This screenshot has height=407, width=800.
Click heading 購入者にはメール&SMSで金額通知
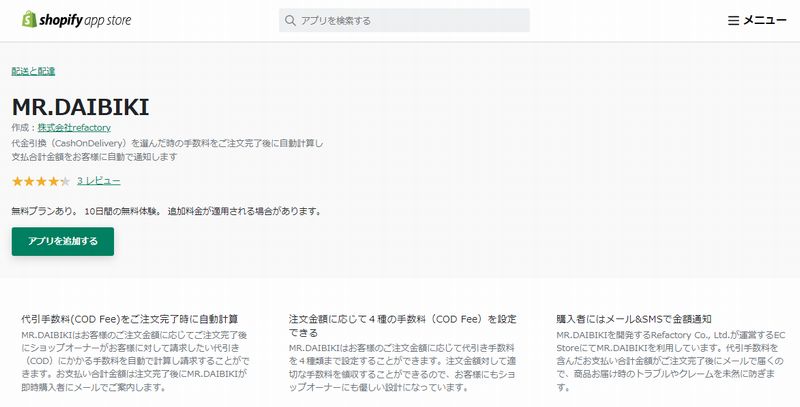coord(634,319)
